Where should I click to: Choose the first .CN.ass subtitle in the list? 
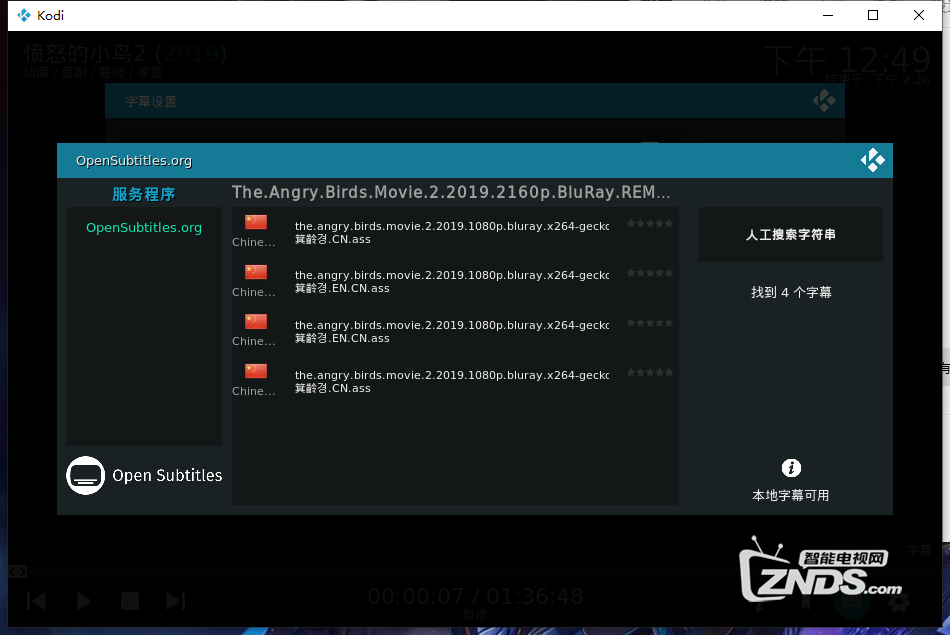pos(451,233)
